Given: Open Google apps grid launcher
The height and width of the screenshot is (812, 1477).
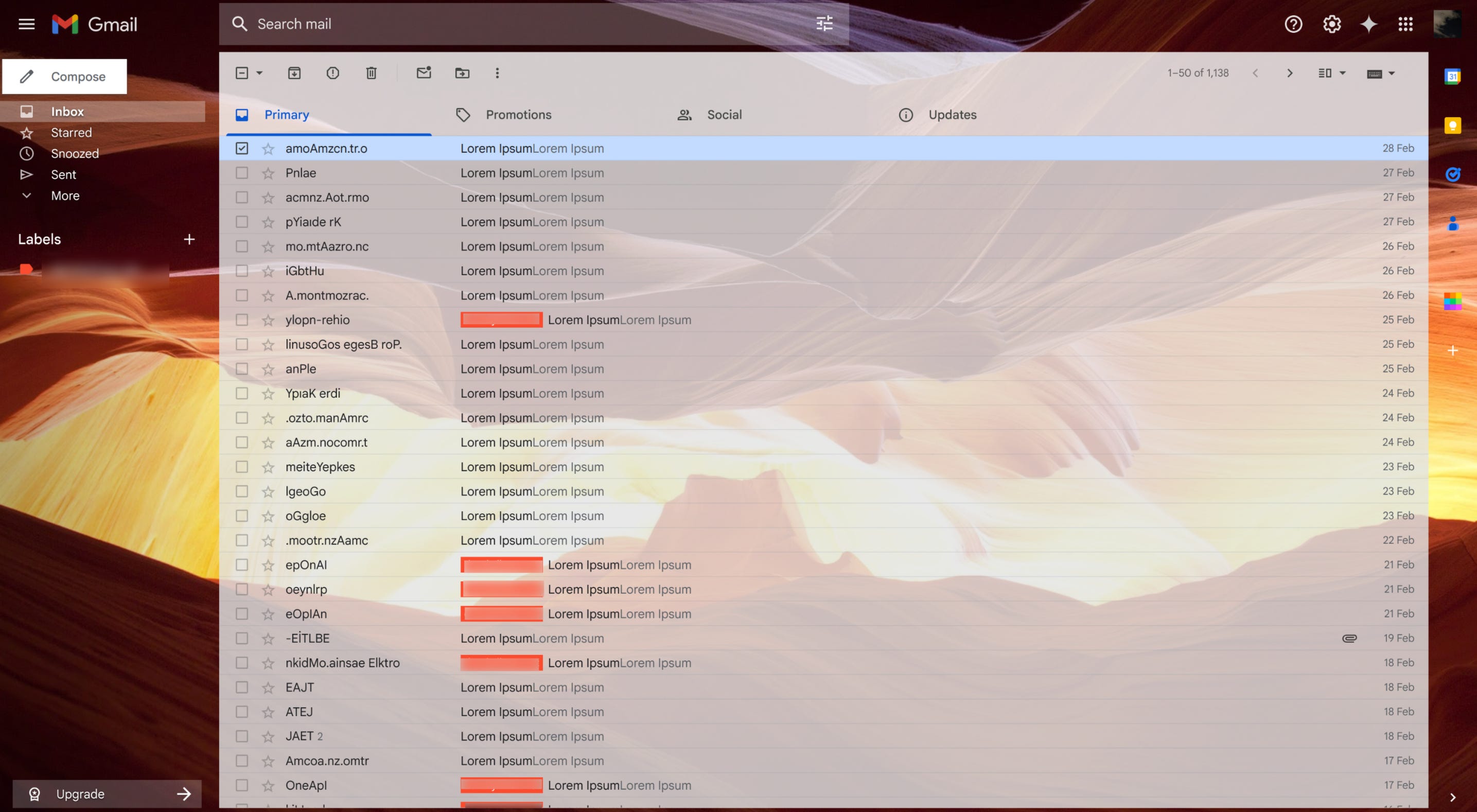Looking at the screenshot, I should (x=1405, y=24).
